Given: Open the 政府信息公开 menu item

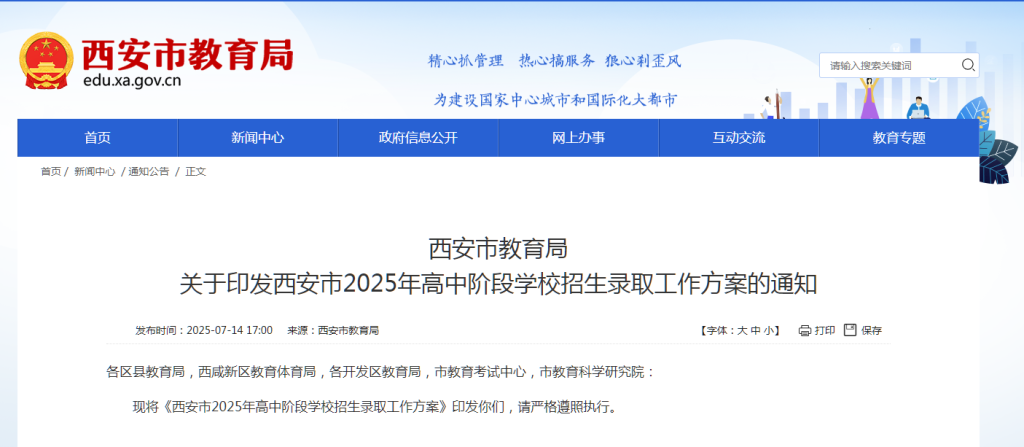Looking at the screenshot, I should (x=417, y=138).
